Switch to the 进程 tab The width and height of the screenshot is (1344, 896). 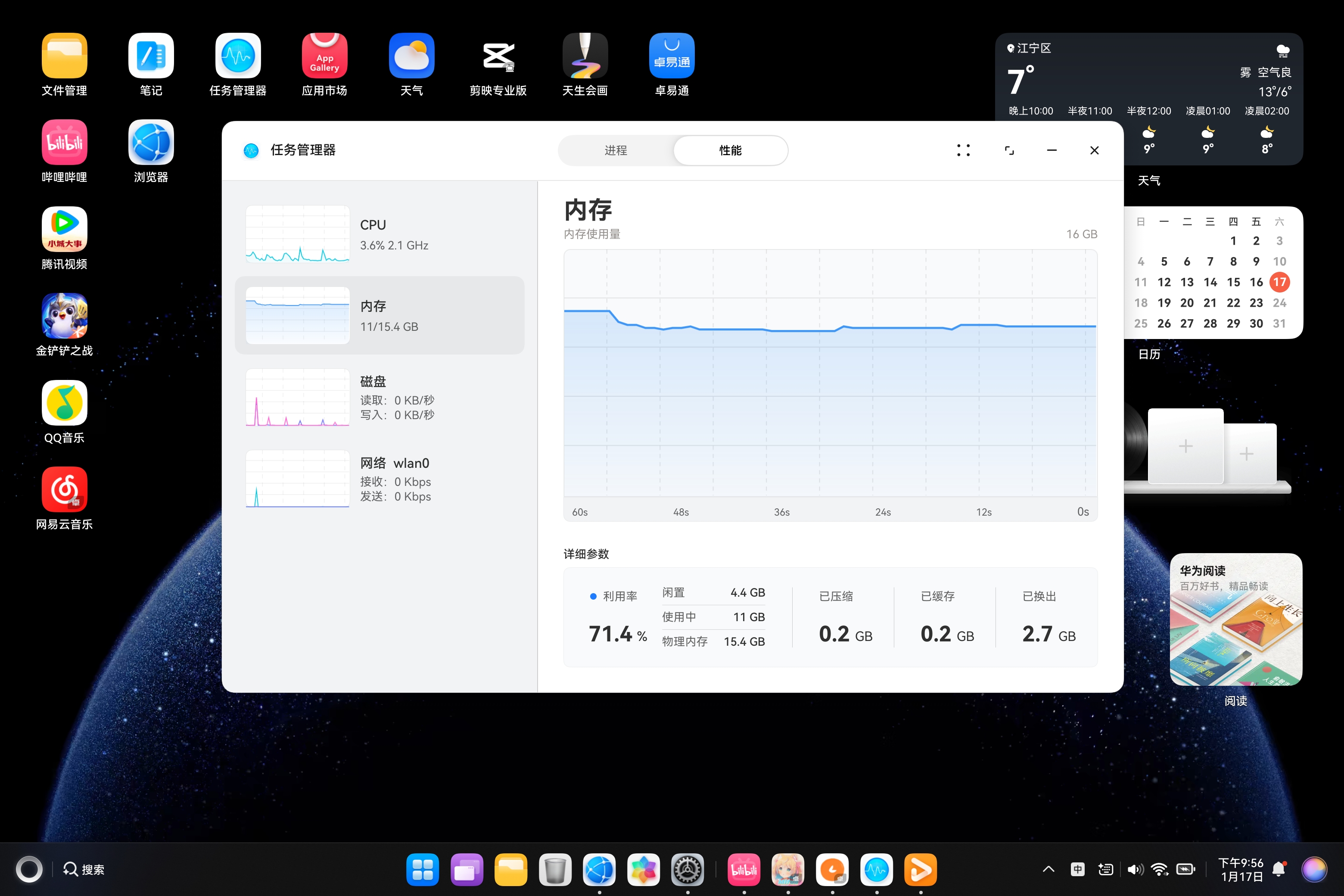coord(616,150)
